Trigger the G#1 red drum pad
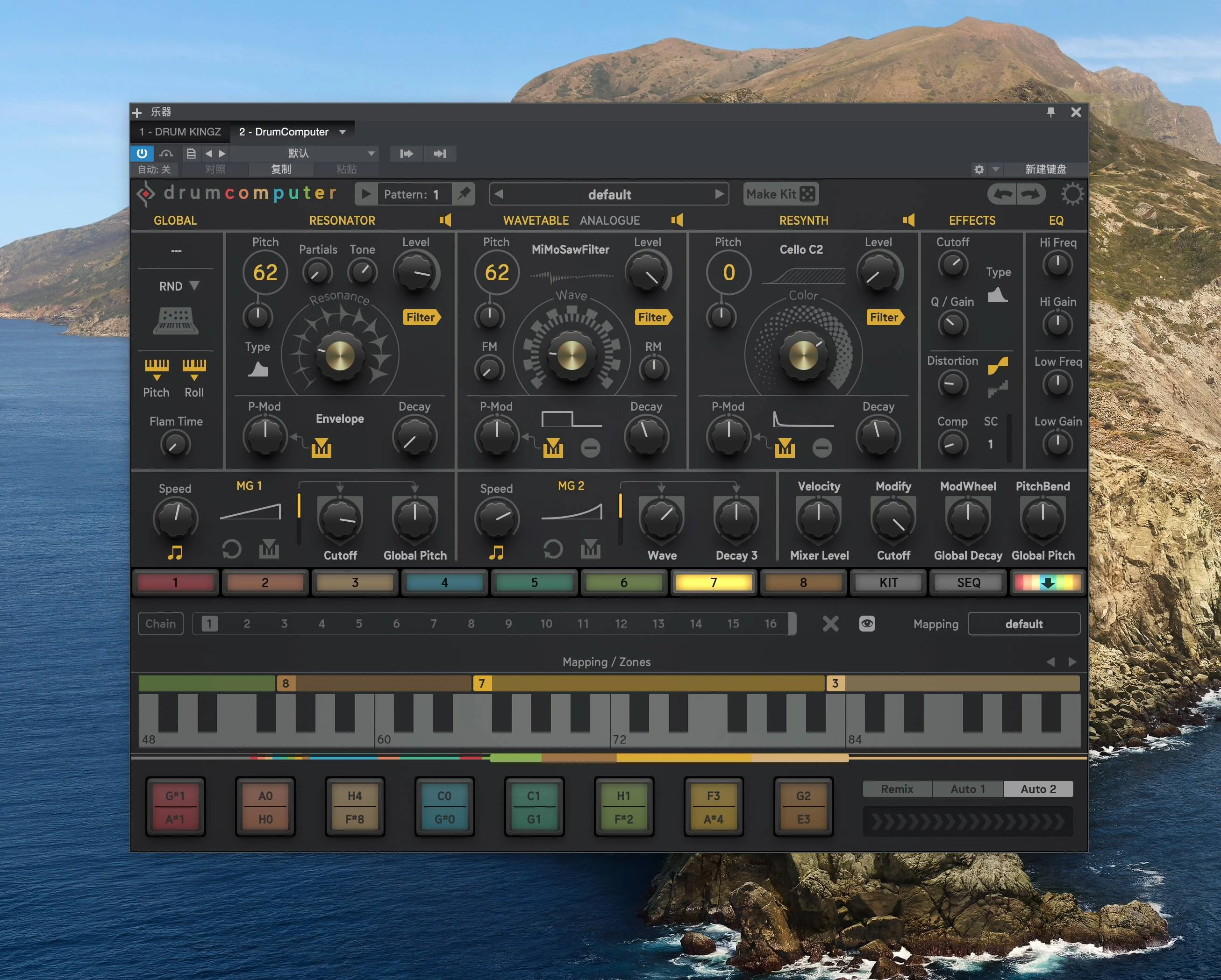Viewport: 1221px width, 980px height. click(x=175, y=807)
